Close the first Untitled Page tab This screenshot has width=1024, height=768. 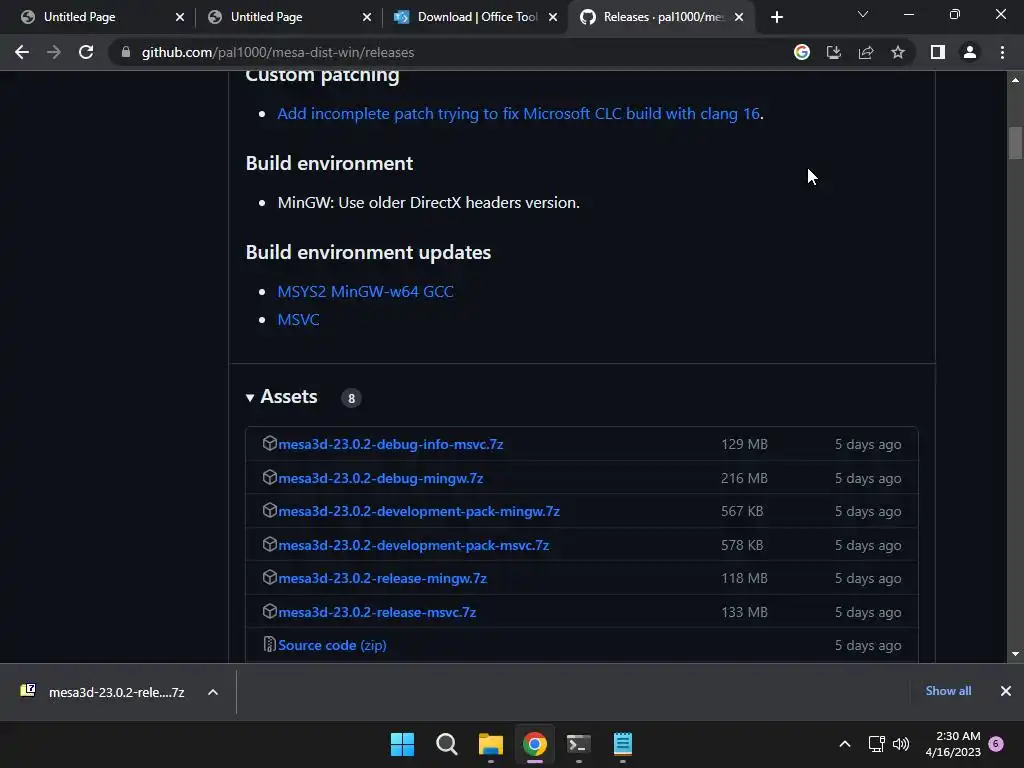pos(180,17)
